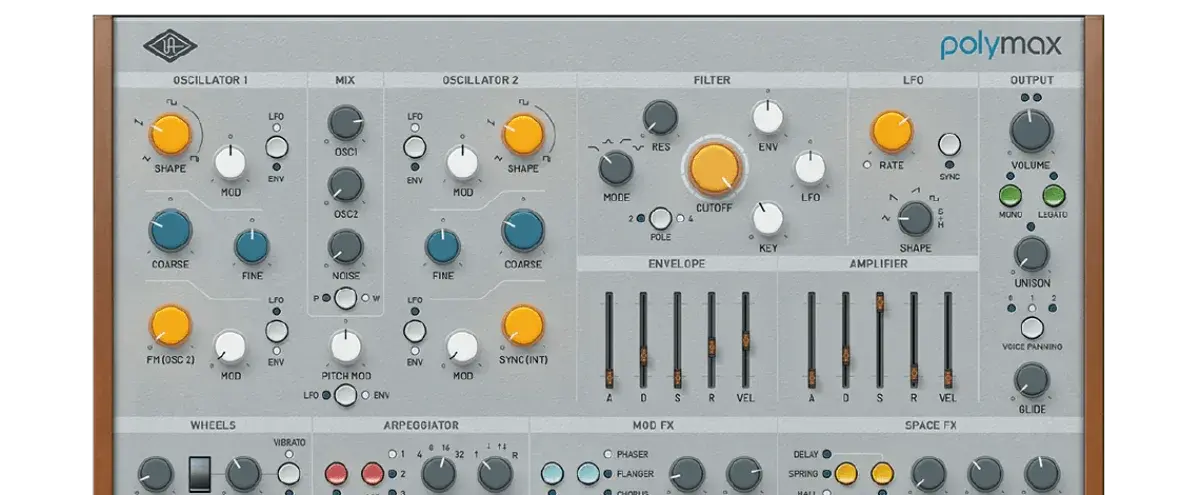Click the Universal Audio diamond logo
Screen dimensions: 1200x495
[171, 46]
